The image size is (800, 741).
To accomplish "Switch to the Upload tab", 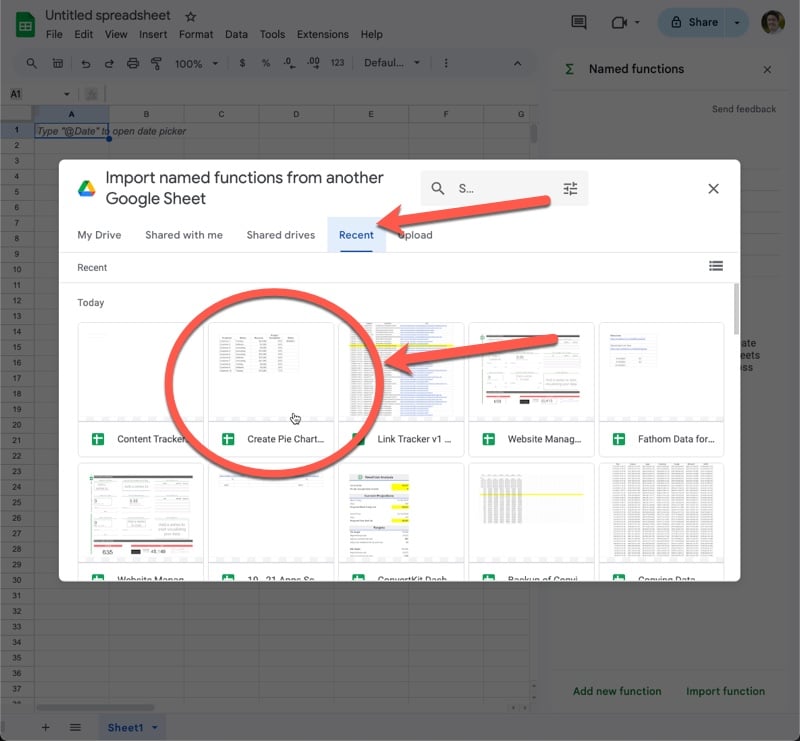I will pyautogui.click(x=415, y=235).
